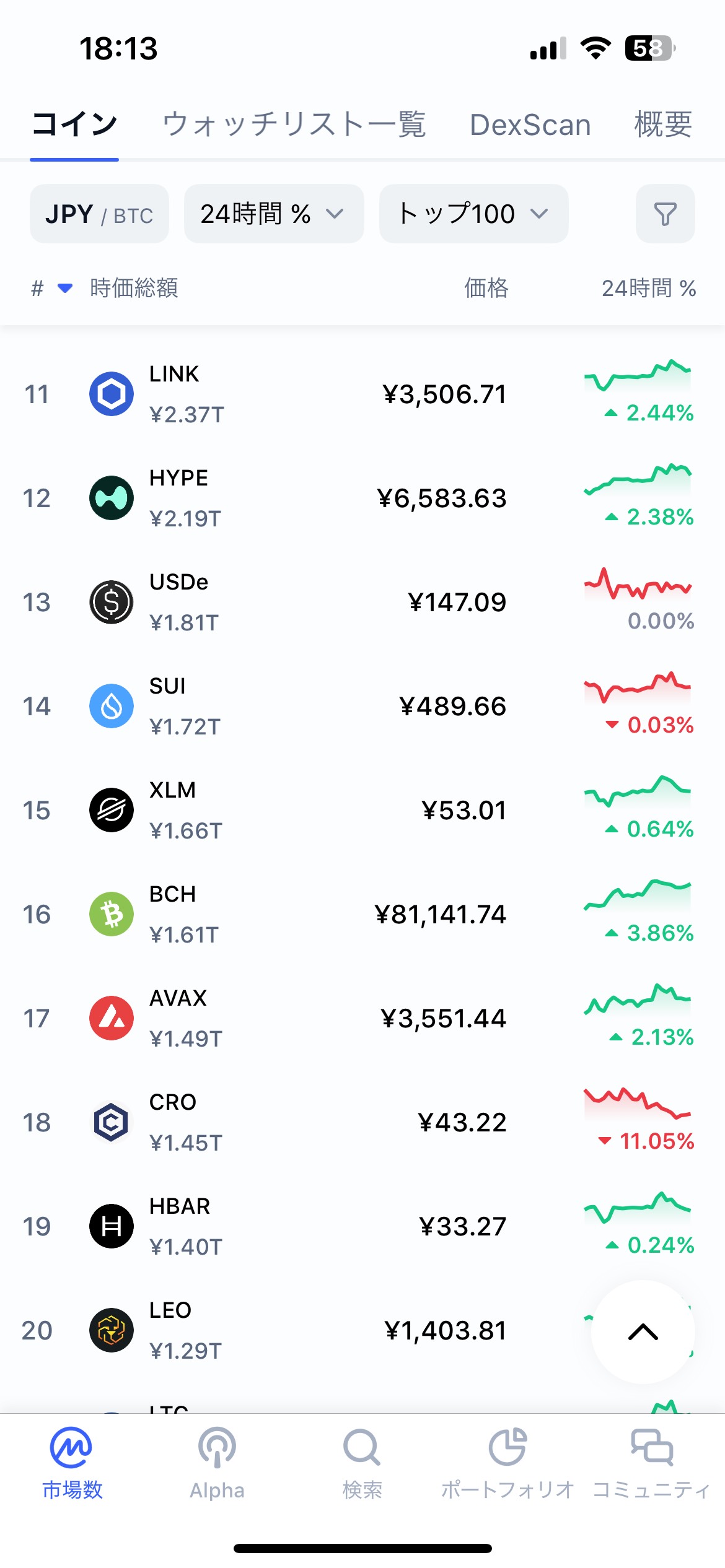Image resolution: width=725 pixels, height=1568 pixels.
Task: Tap the scroll-to-top arrow button
Action: point(643,1331)
